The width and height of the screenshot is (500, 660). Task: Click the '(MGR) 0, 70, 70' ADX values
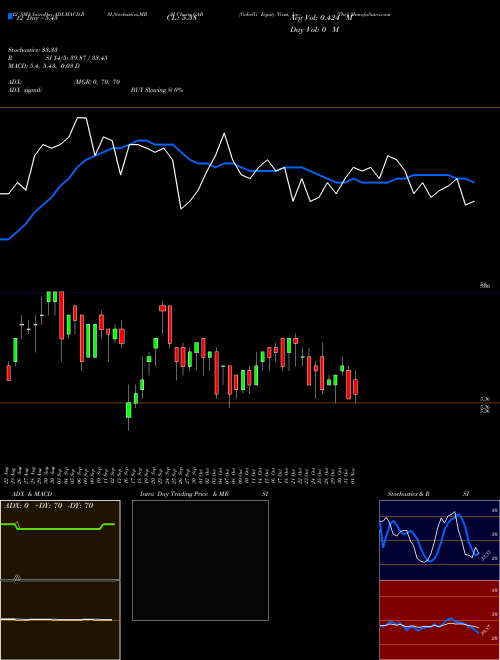tap(97, 82)
